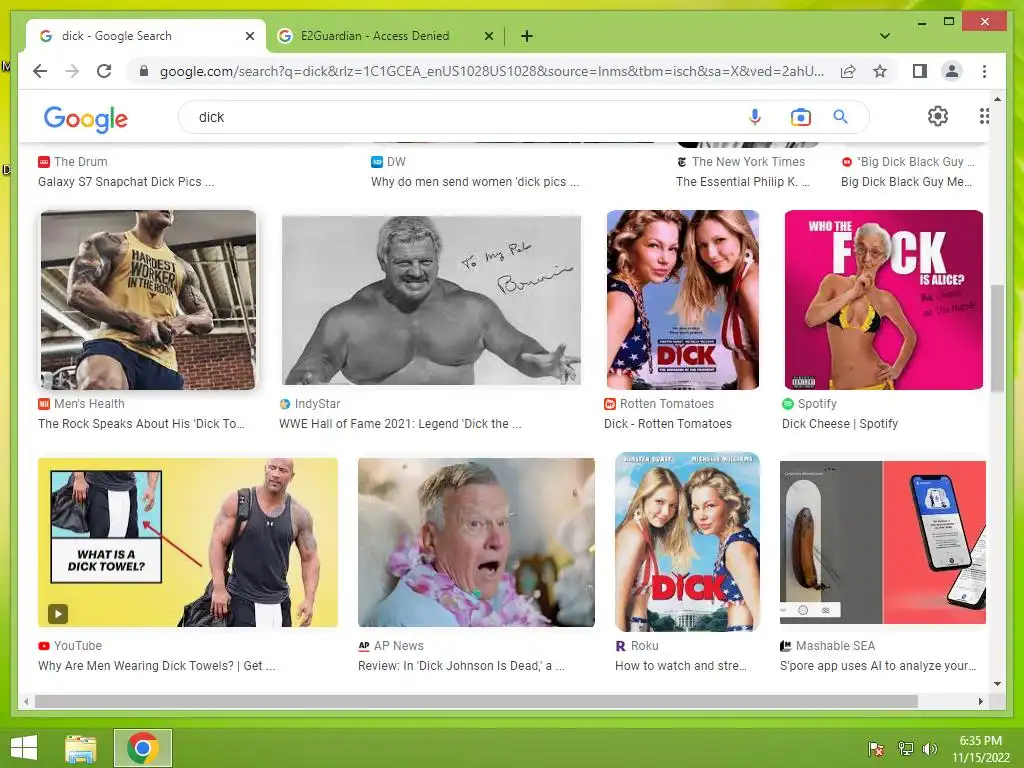Click the browser forward arrow
Screen dimensions: 1024x768
click(x=72, y=71)
